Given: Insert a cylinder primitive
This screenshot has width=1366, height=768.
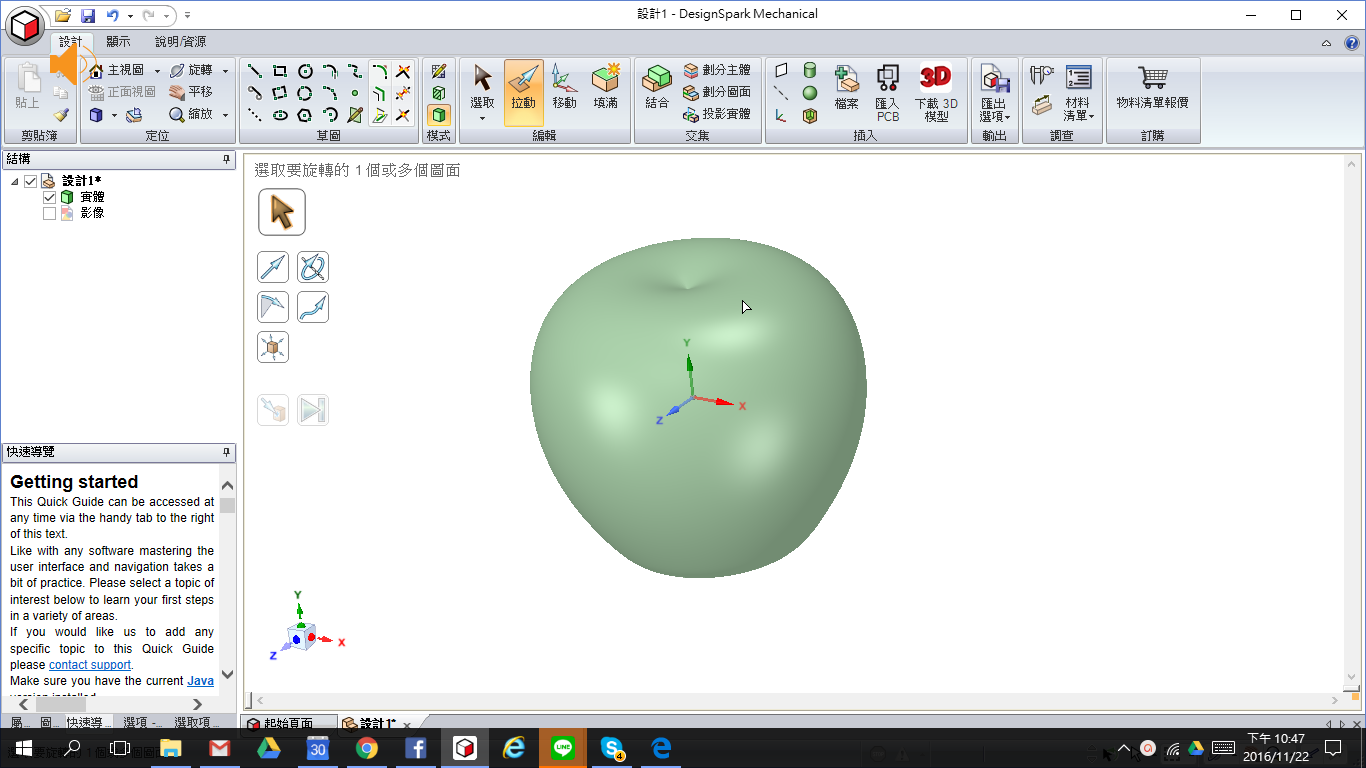Looking at the screenshot, I should tap(810, 70).
